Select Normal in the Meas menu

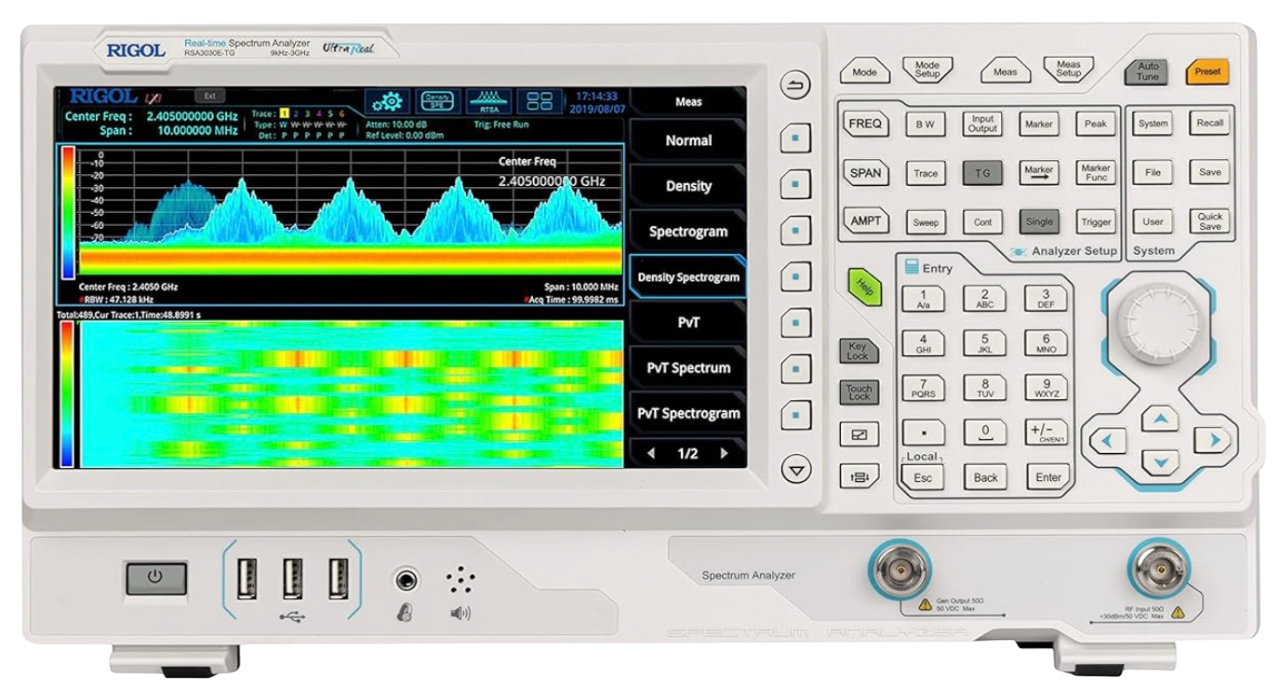tap(688, 141)
